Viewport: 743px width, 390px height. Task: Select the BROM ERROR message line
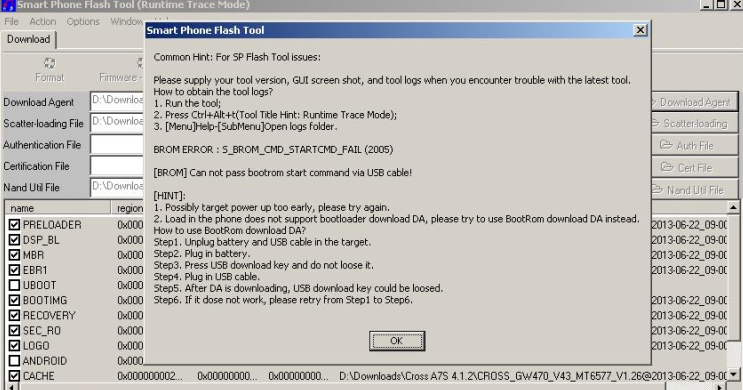(273, 150)
